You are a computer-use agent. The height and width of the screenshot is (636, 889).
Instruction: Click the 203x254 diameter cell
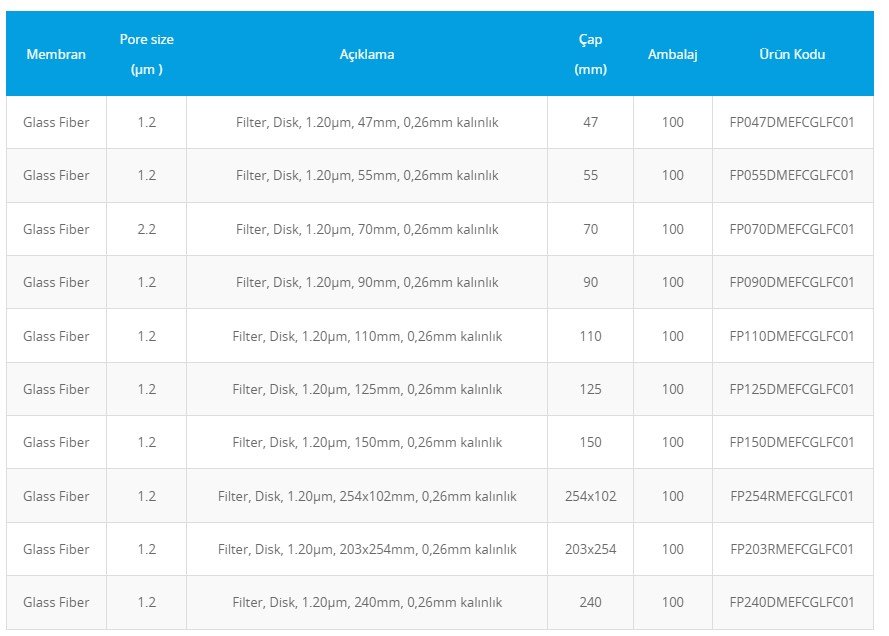click(590, 549)
